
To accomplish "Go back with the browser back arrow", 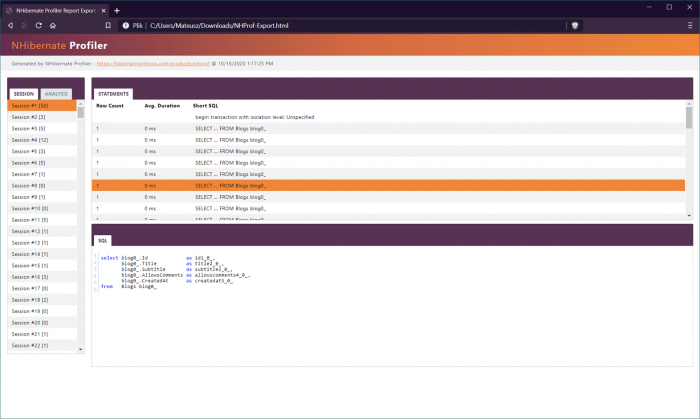I will pos(10,25).
